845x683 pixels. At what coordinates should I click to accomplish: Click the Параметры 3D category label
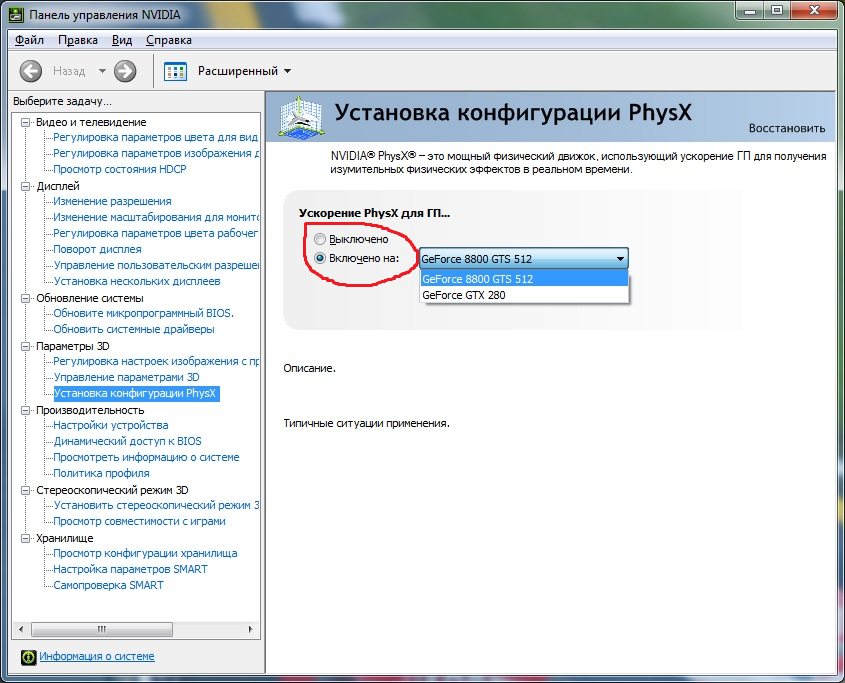point(72,346)
